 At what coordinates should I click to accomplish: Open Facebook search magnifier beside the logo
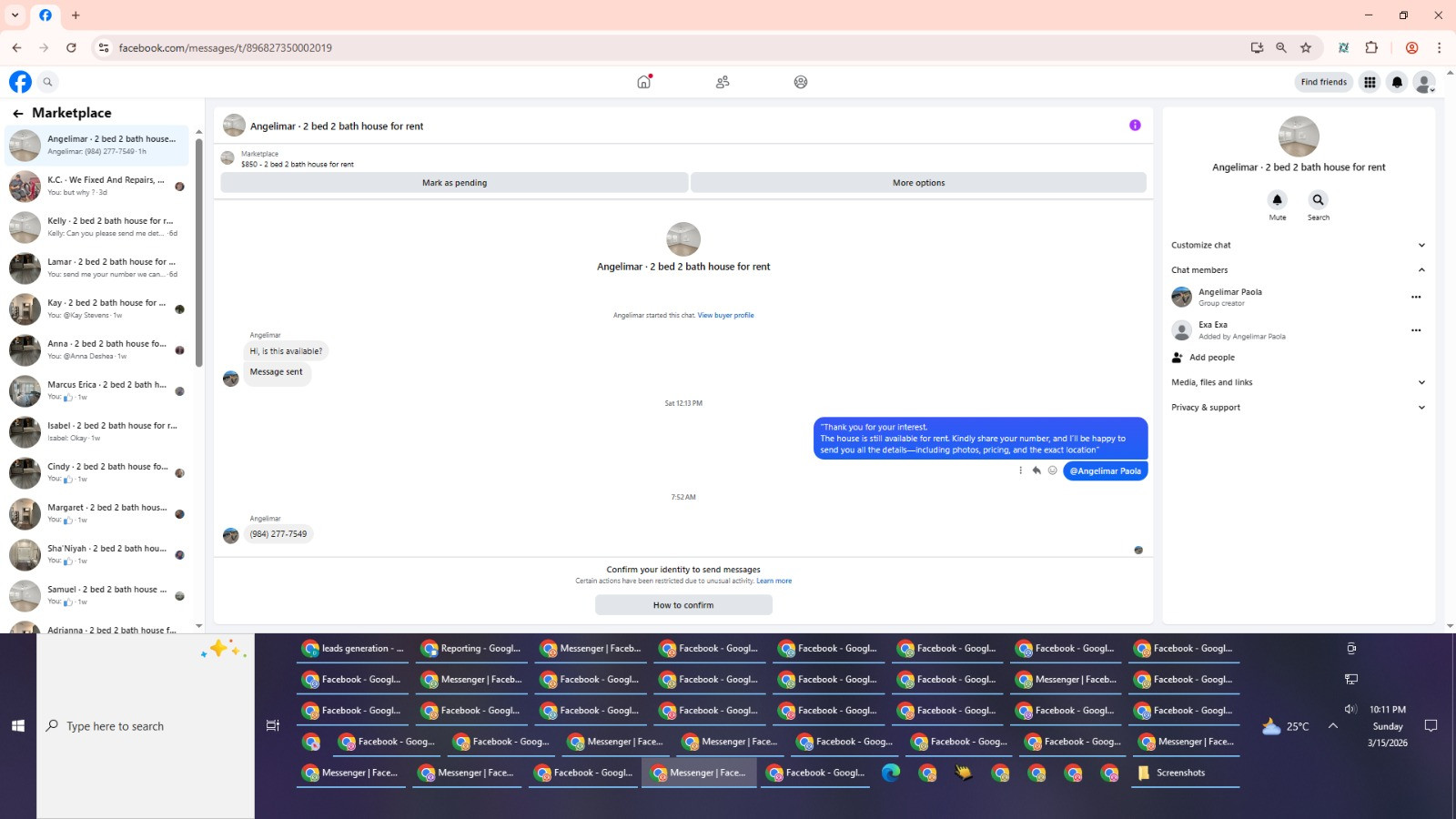(x=48, y=82)
